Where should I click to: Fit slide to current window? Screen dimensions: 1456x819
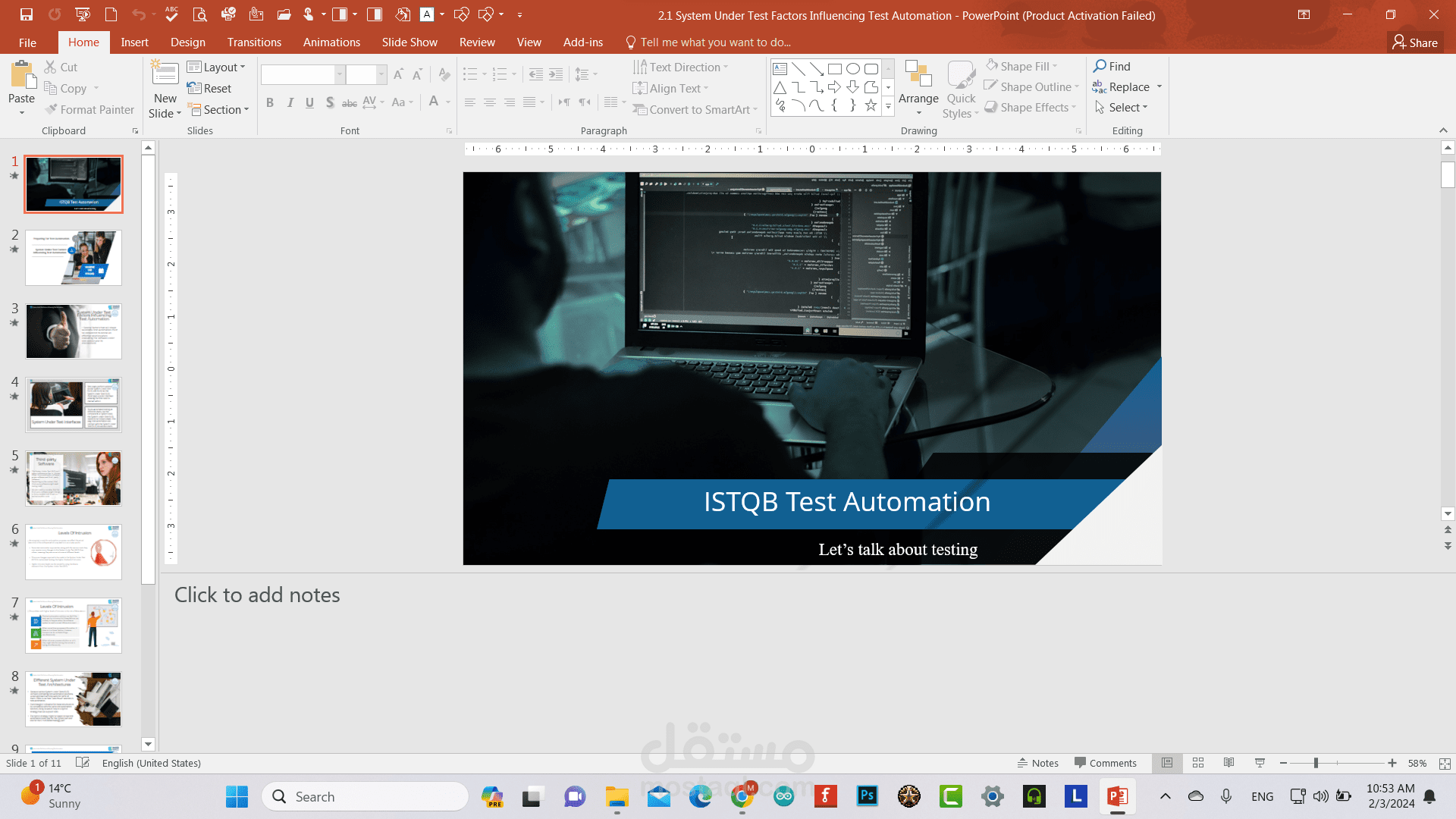tap(1445, 764)
